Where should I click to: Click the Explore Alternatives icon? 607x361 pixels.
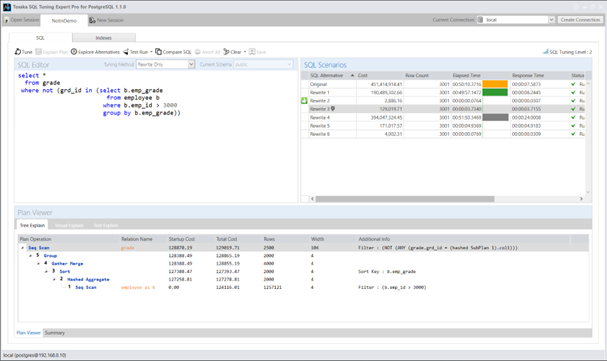(x=74, y=51)
